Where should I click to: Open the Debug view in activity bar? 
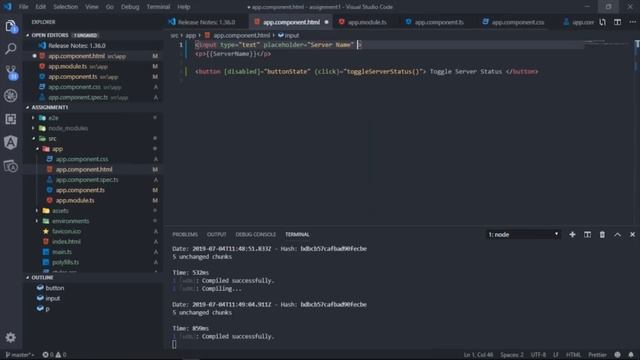tap(11, 96)
